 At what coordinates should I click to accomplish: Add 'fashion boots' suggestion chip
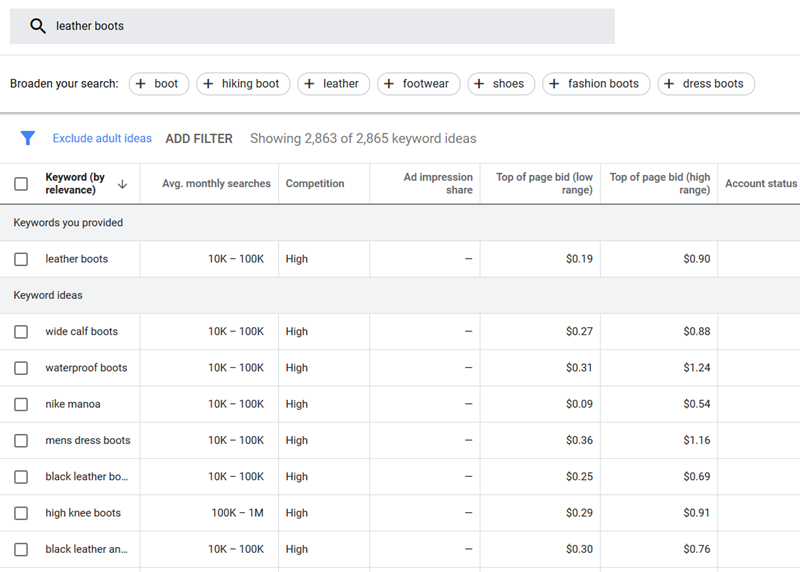pyautogui.click(x=596, y=84)
